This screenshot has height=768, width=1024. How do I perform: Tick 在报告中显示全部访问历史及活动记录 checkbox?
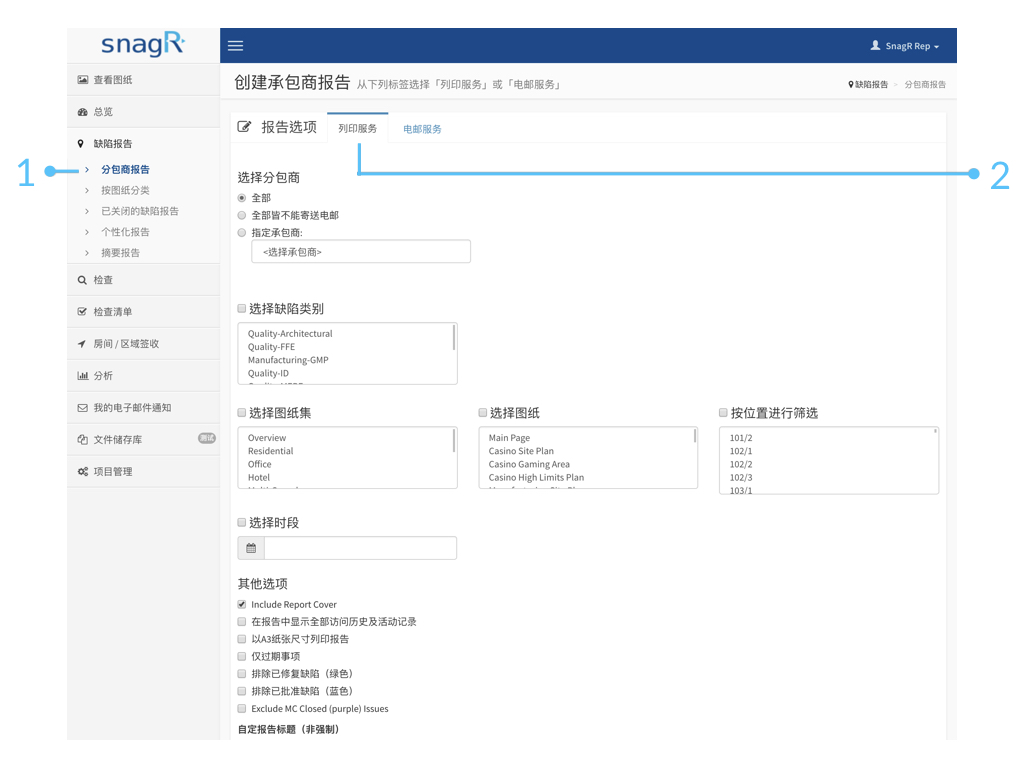(242, 622)
